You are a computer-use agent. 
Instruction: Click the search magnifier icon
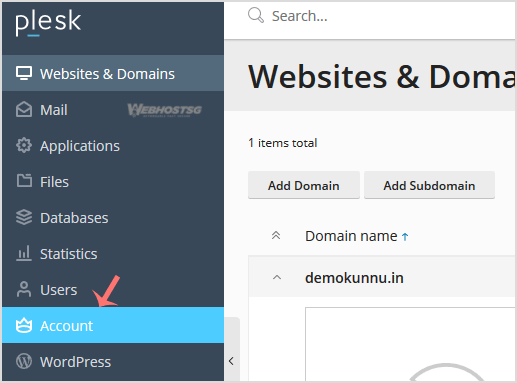coord(256,15)
